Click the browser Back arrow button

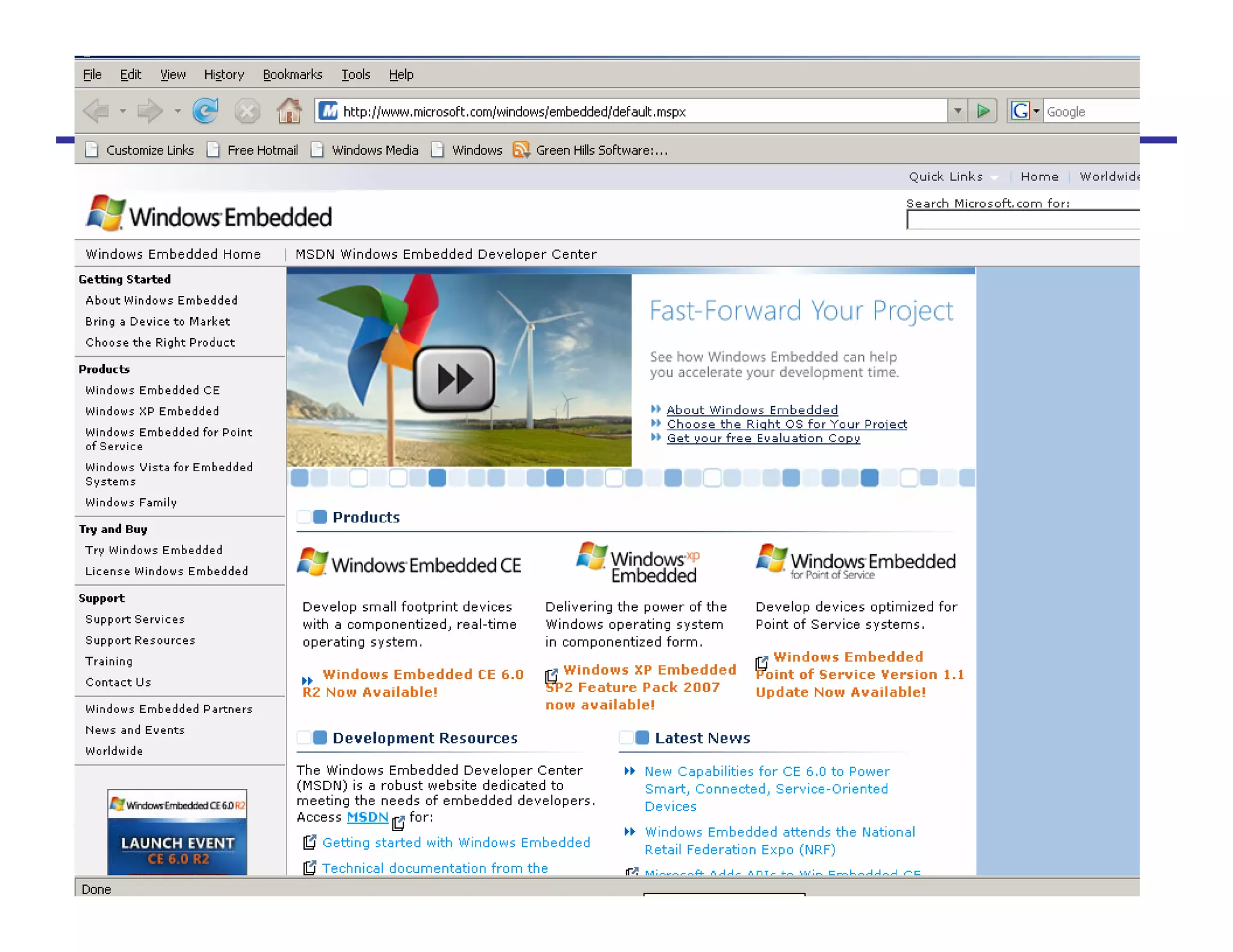[96, 111]
